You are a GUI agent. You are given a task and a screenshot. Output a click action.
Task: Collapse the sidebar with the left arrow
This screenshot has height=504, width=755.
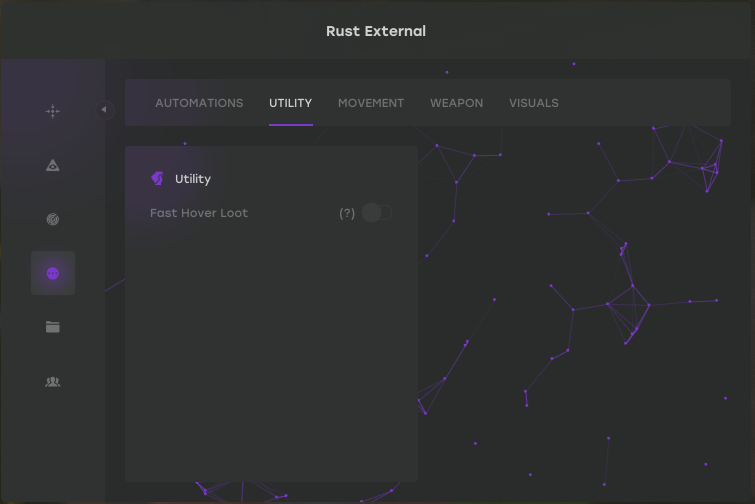pyautogui.click(x=106, y=110)
